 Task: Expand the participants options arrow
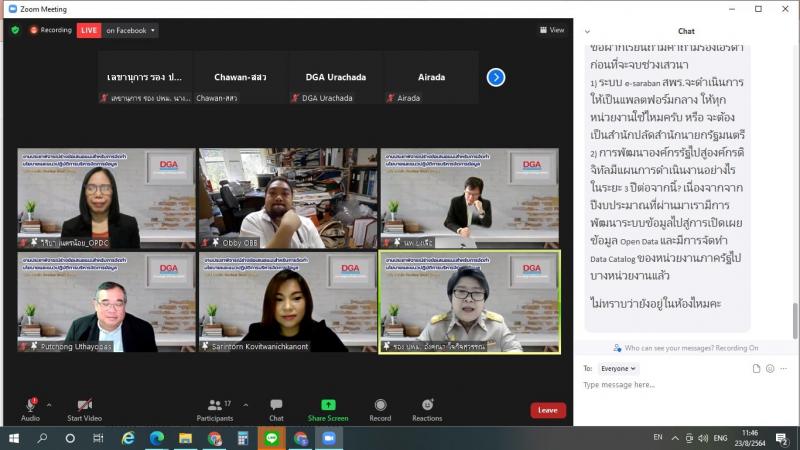click(246, 405)
